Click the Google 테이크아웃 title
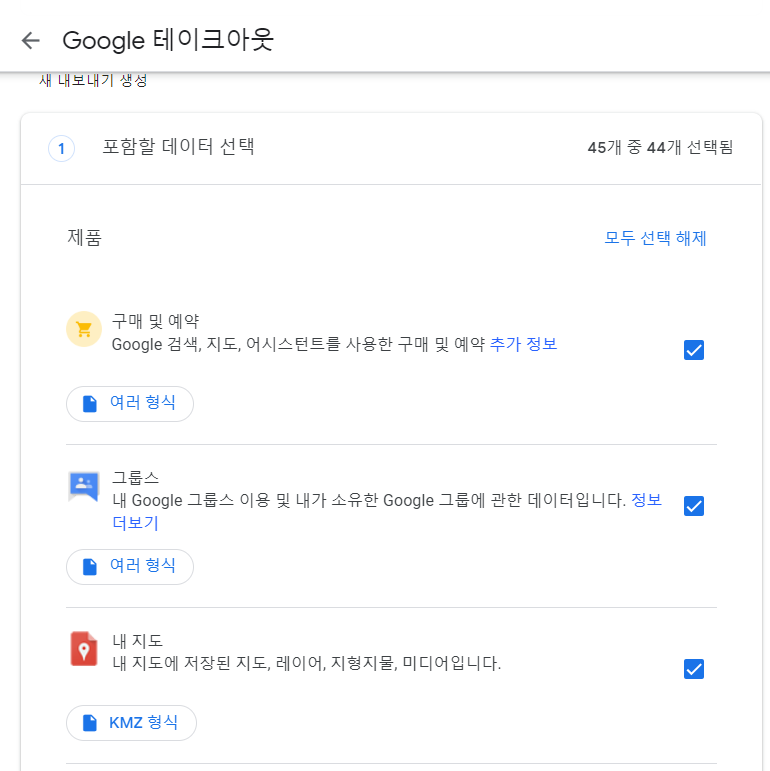770x771 pixels. click(168, 40)
